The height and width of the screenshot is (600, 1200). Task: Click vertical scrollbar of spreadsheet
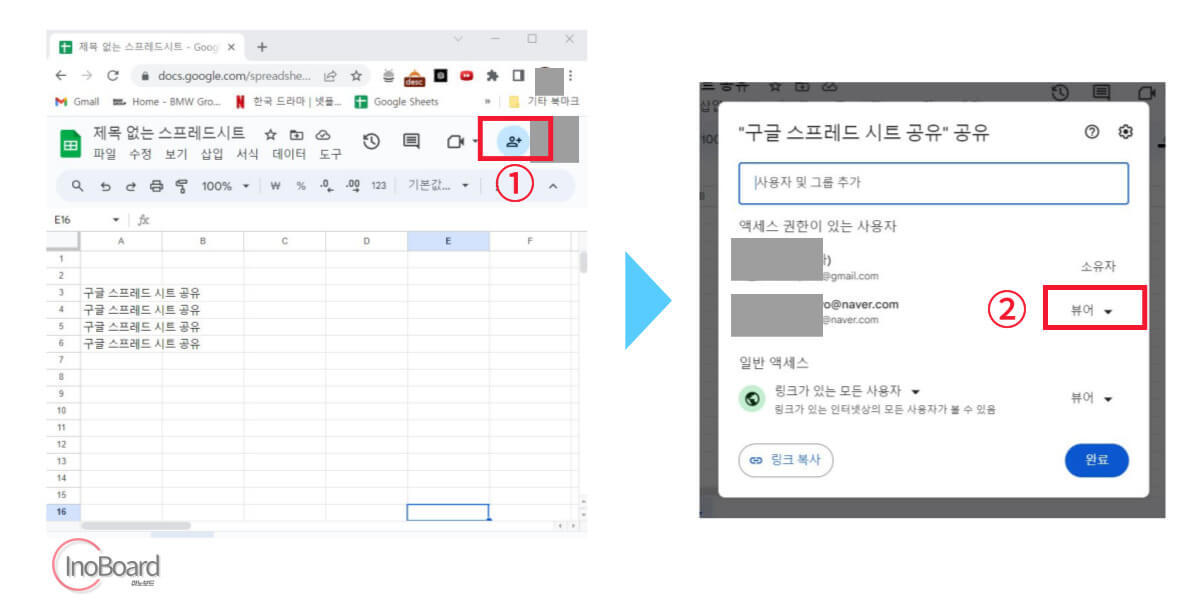(x=582, y=262)
